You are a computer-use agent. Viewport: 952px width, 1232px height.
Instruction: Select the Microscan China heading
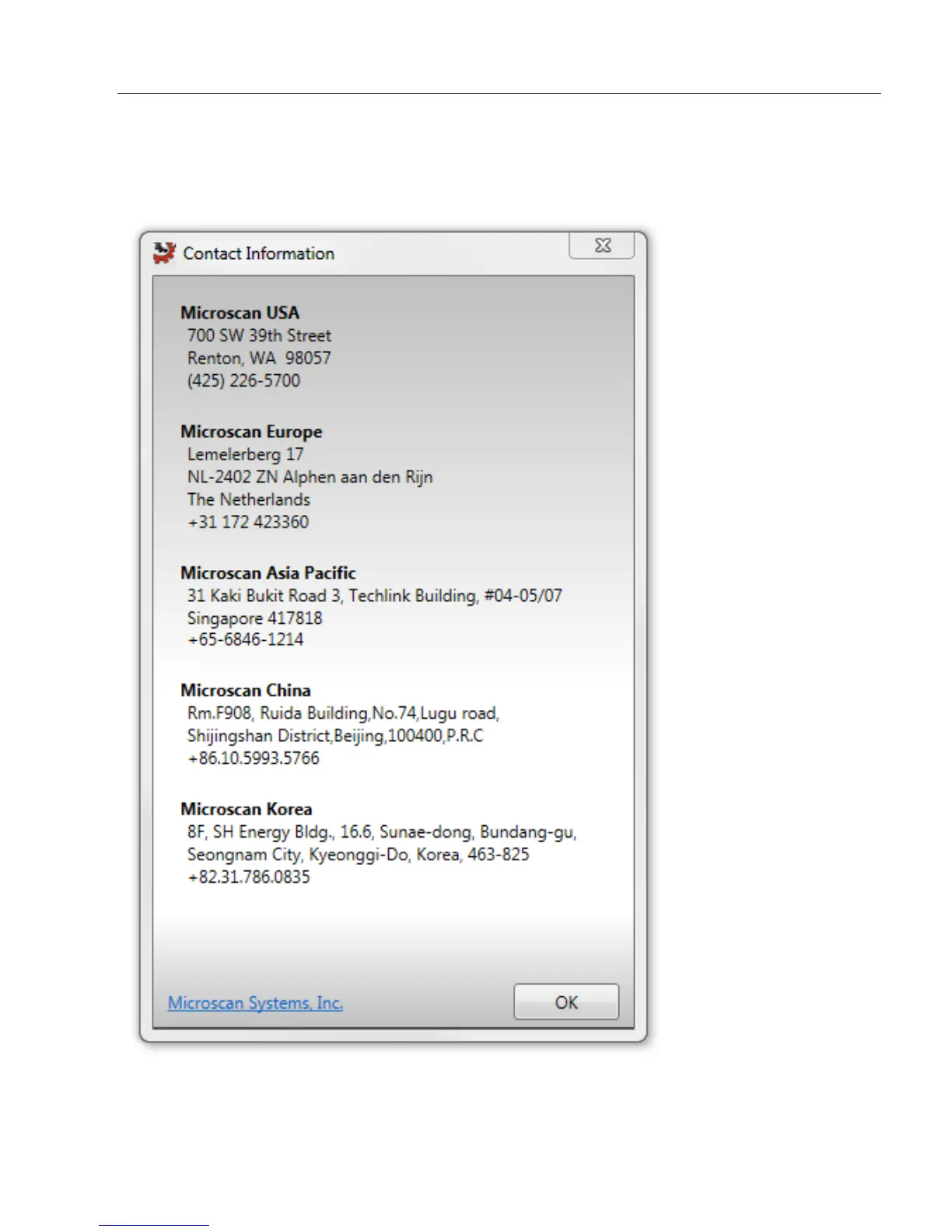(245, 691)
